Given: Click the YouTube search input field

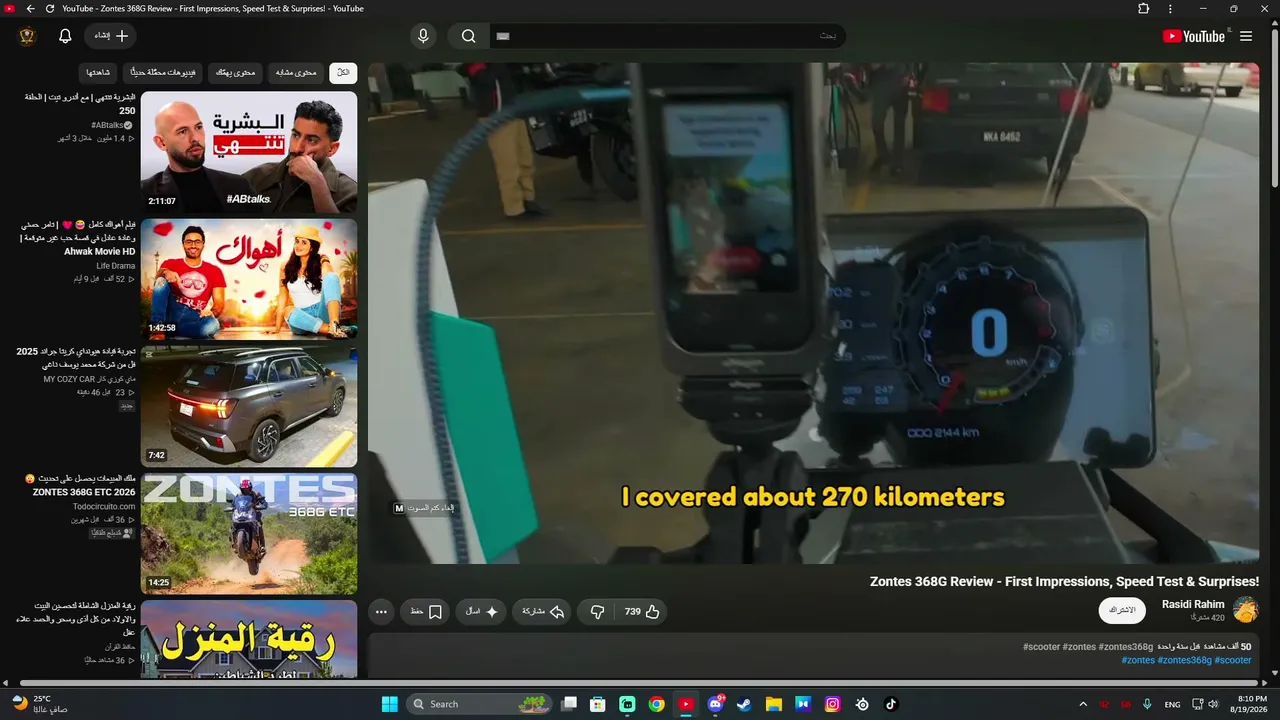Looking at the screenshot, I should [x=668, y=36].
